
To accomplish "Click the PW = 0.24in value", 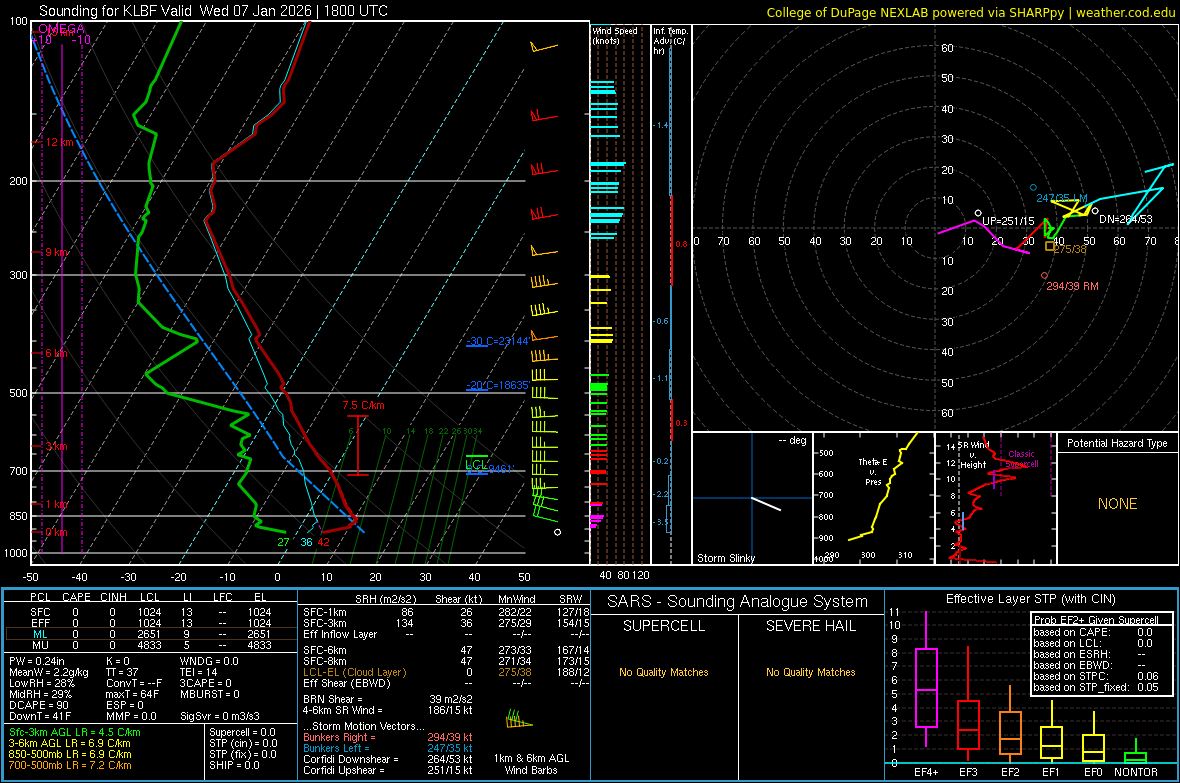I will 37,661.
